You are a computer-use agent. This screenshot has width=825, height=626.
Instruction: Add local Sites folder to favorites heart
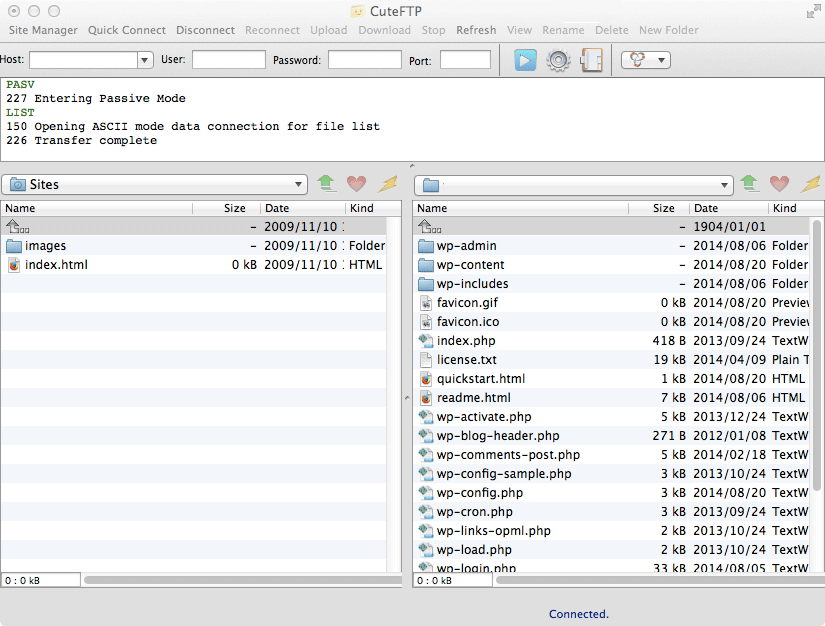click(x=356, y=184)
